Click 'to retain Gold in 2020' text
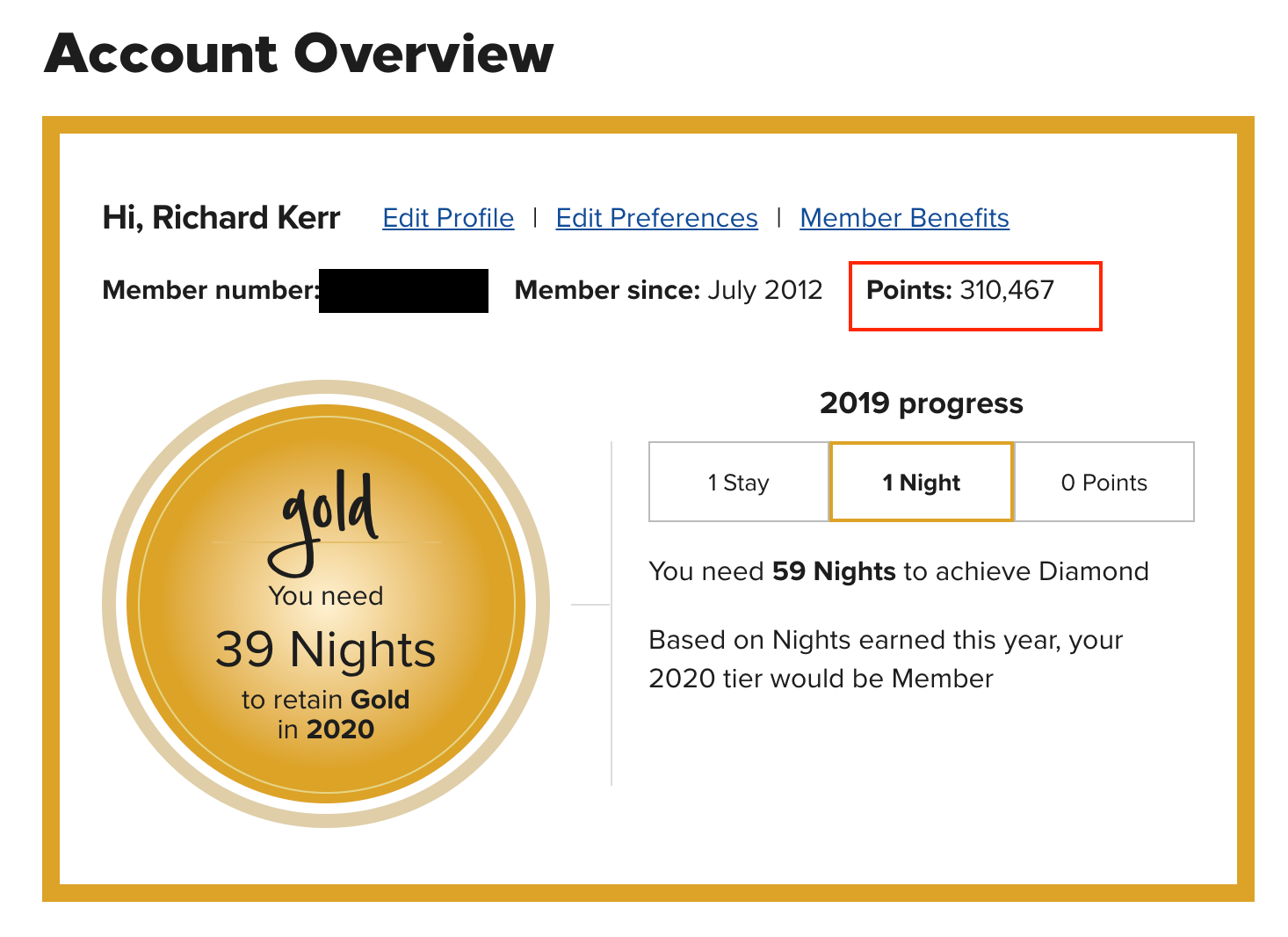The width and height of the screenshot is (1288, 937). coord(326,714)
